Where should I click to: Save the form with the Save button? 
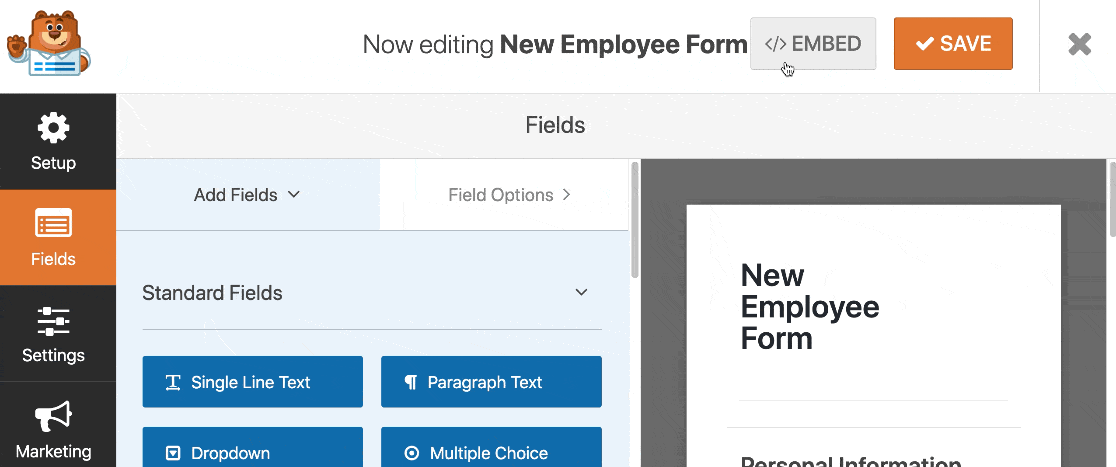[x=952, y=44]
